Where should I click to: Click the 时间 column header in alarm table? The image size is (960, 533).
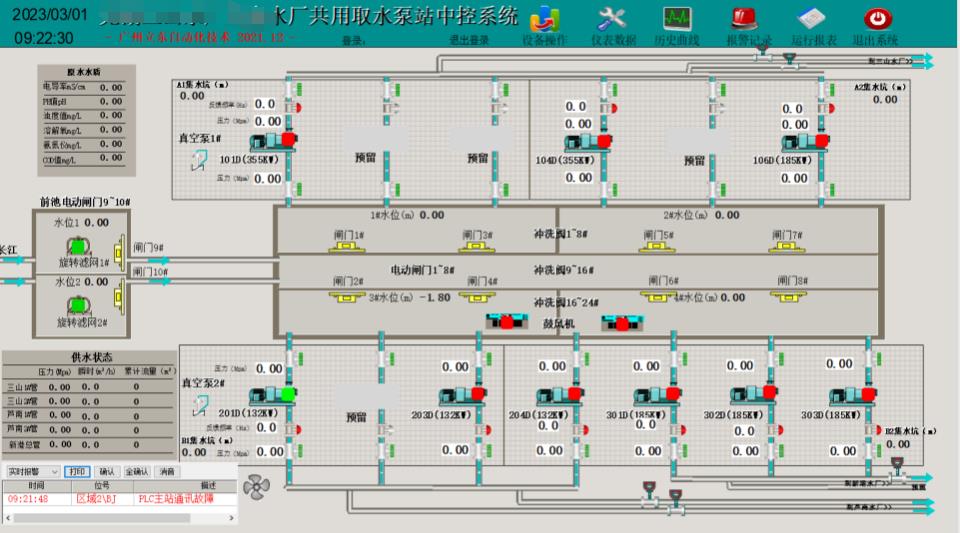[37, 485]
